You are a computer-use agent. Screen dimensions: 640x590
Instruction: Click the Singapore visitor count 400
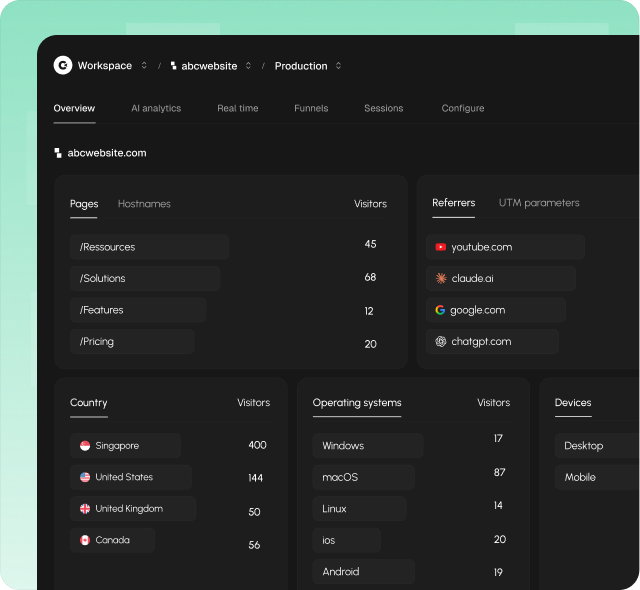point(258,445)
